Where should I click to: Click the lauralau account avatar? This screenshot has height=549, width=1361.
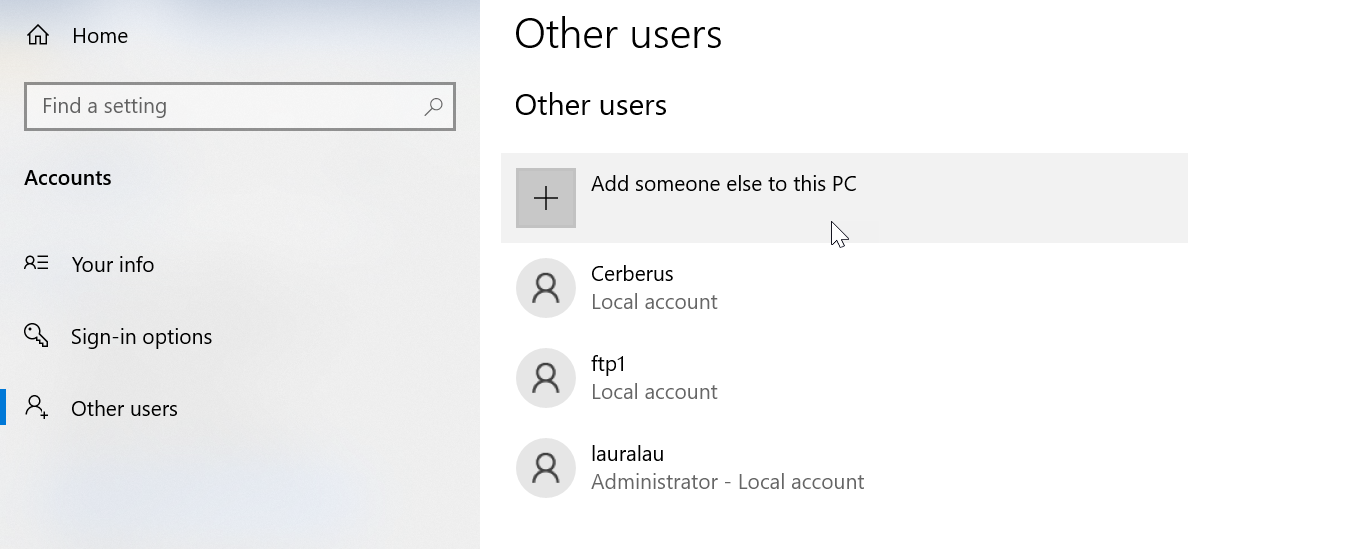pos(546,468)
